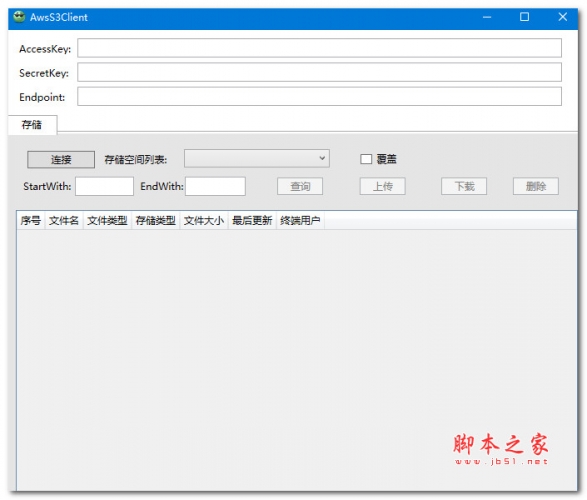The height and width of the screenshot is (500, 587).
Task: Focus the AccessKey input field
Action: (319, 48)
